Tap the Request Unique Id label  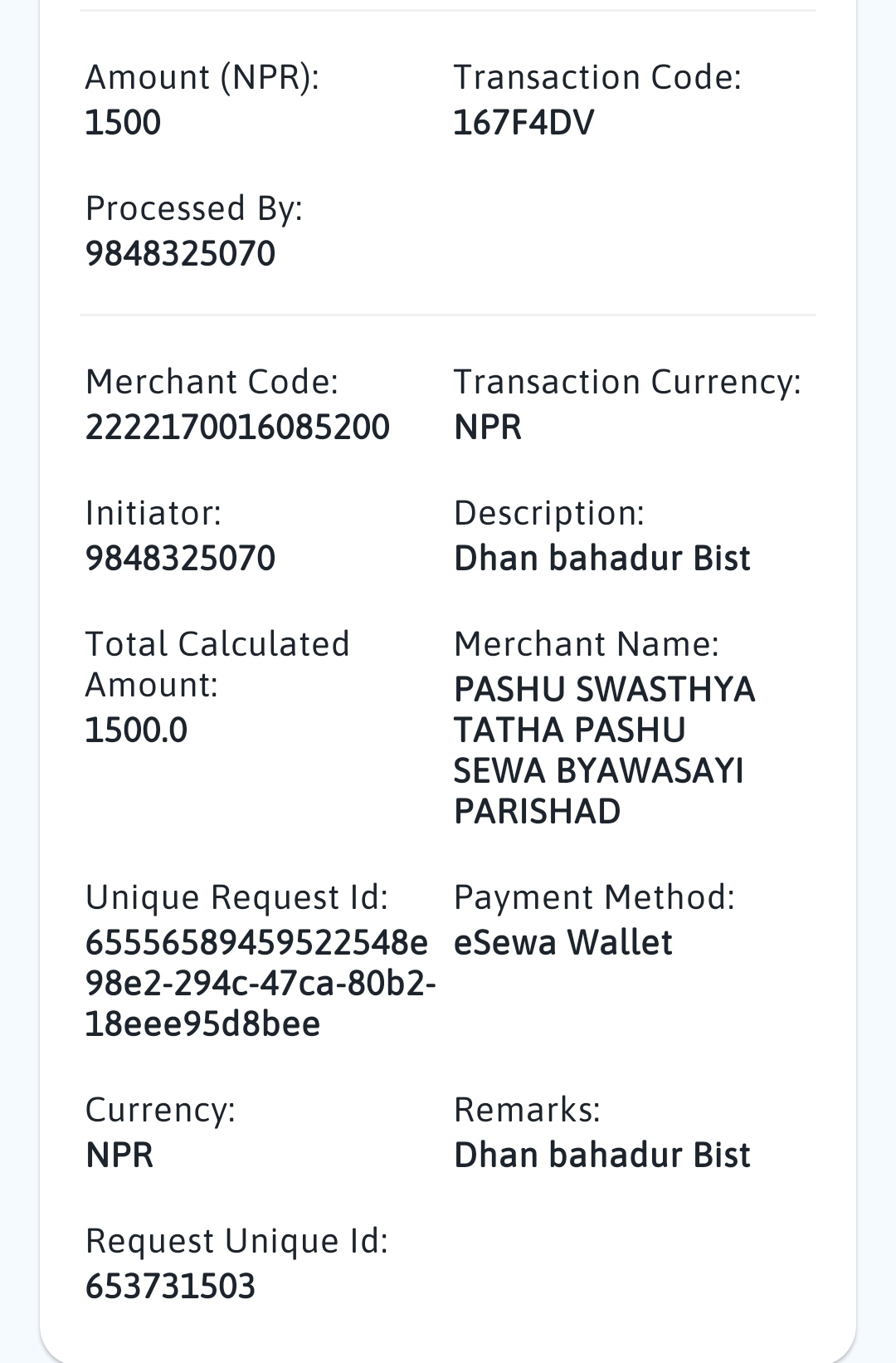(x=236, y=1242)
